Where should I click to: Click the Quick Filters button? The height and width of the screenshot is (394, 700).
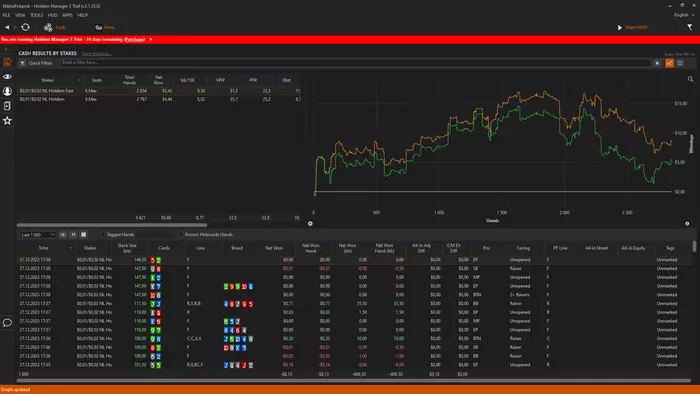pos(36,63)
